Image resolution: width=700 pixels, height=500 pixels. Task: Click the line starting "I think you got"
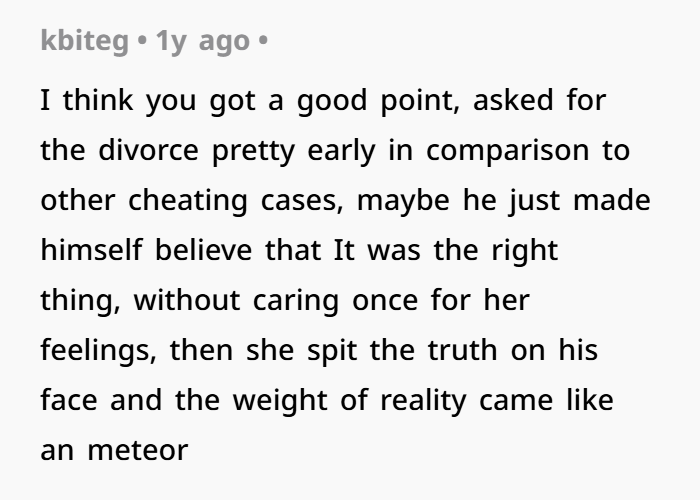[323, 101]
